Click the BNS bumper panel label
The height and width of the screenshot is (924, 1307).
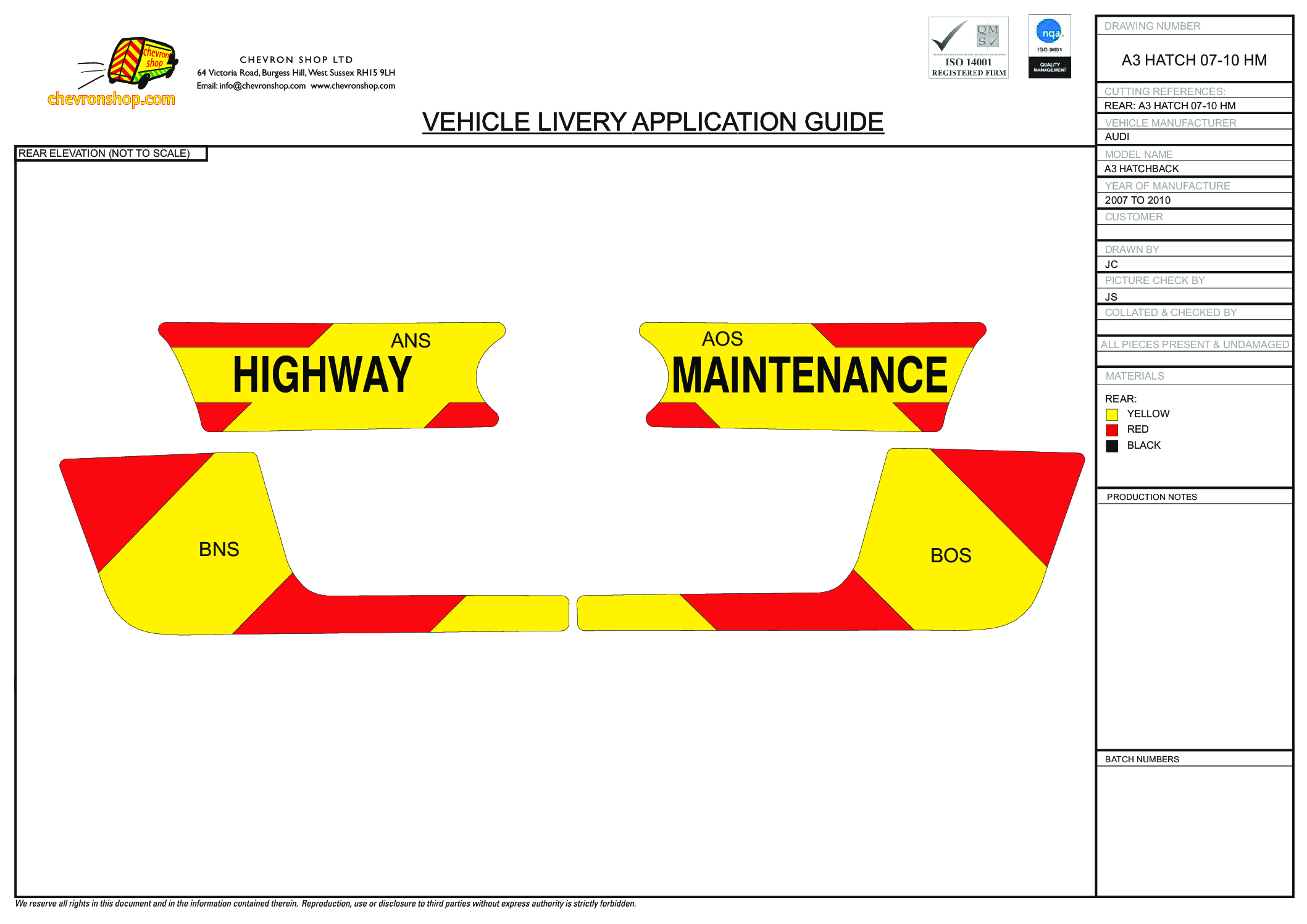[219, 549]
